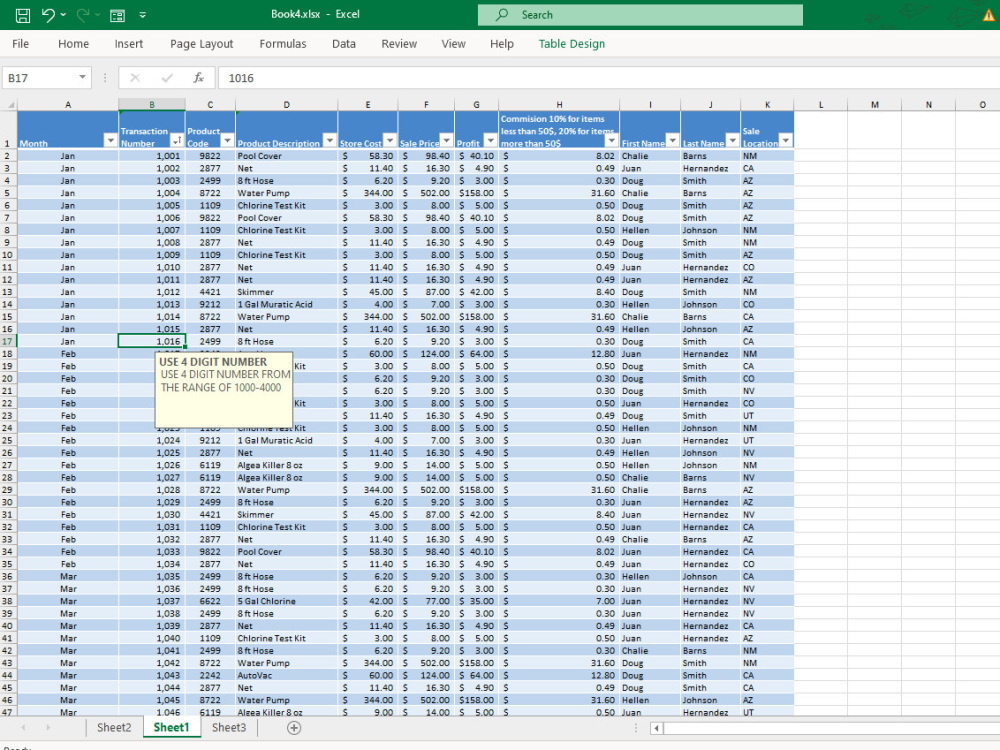Viewport: 1000px width, 750px height.
Task: Open the View tab
Action: pos(453,43)
